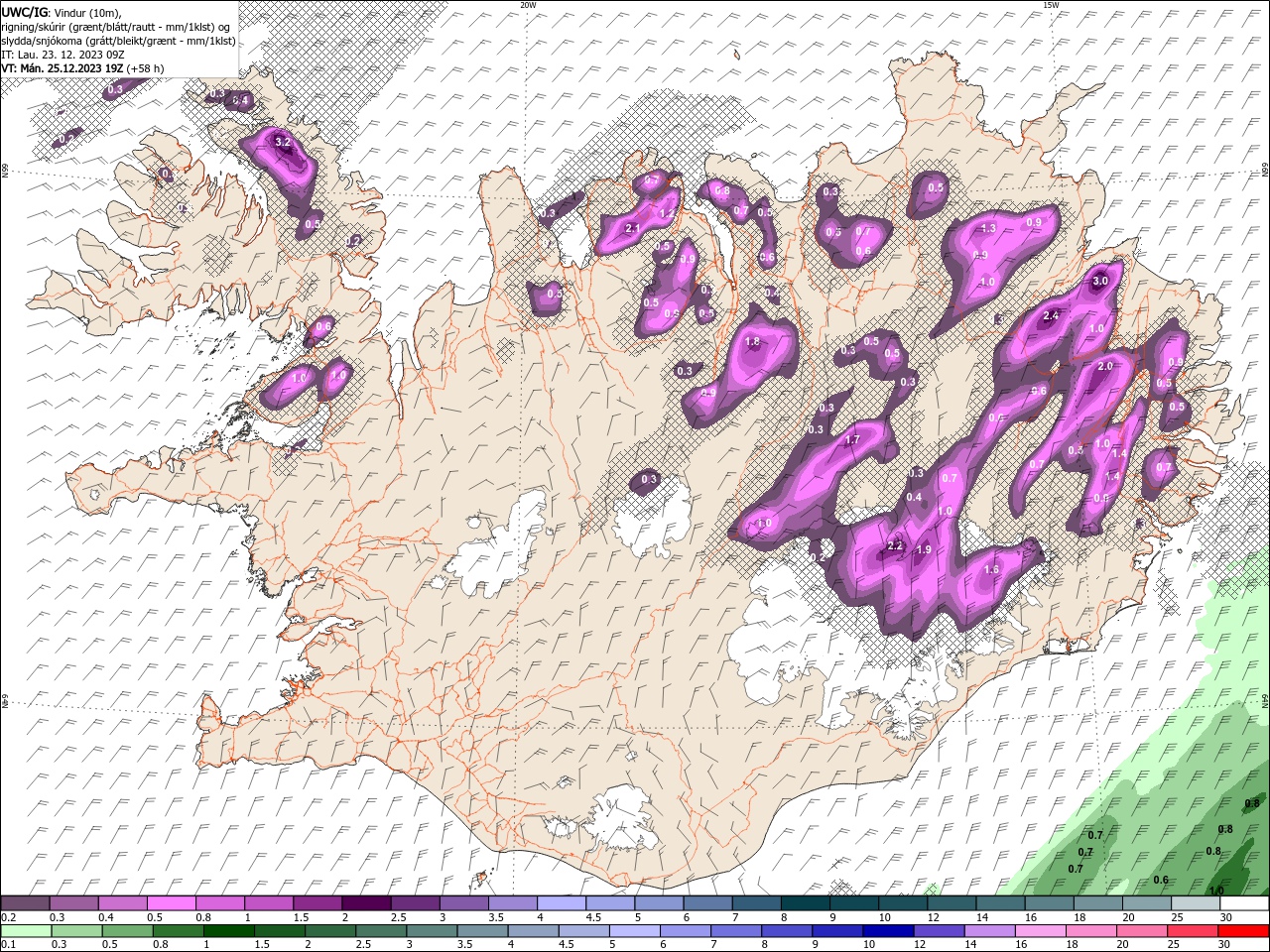The image size is (1270, 952).
Task: Click the '0.6' rain value offshore southeast
Action: [1161, 880]
